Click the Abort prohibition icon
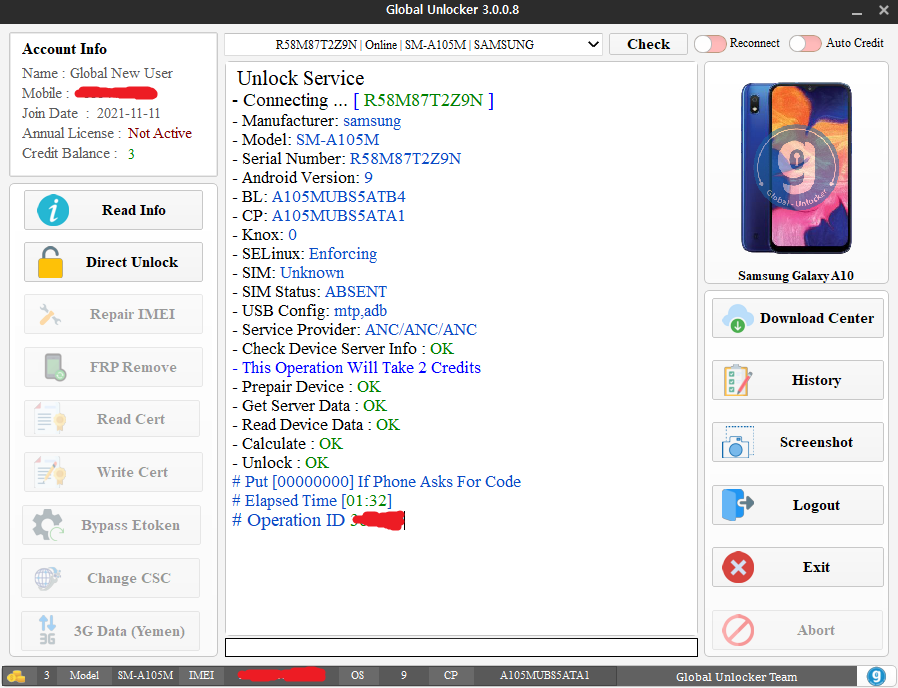This screenshot has height=688, width=898. (738, 630)
